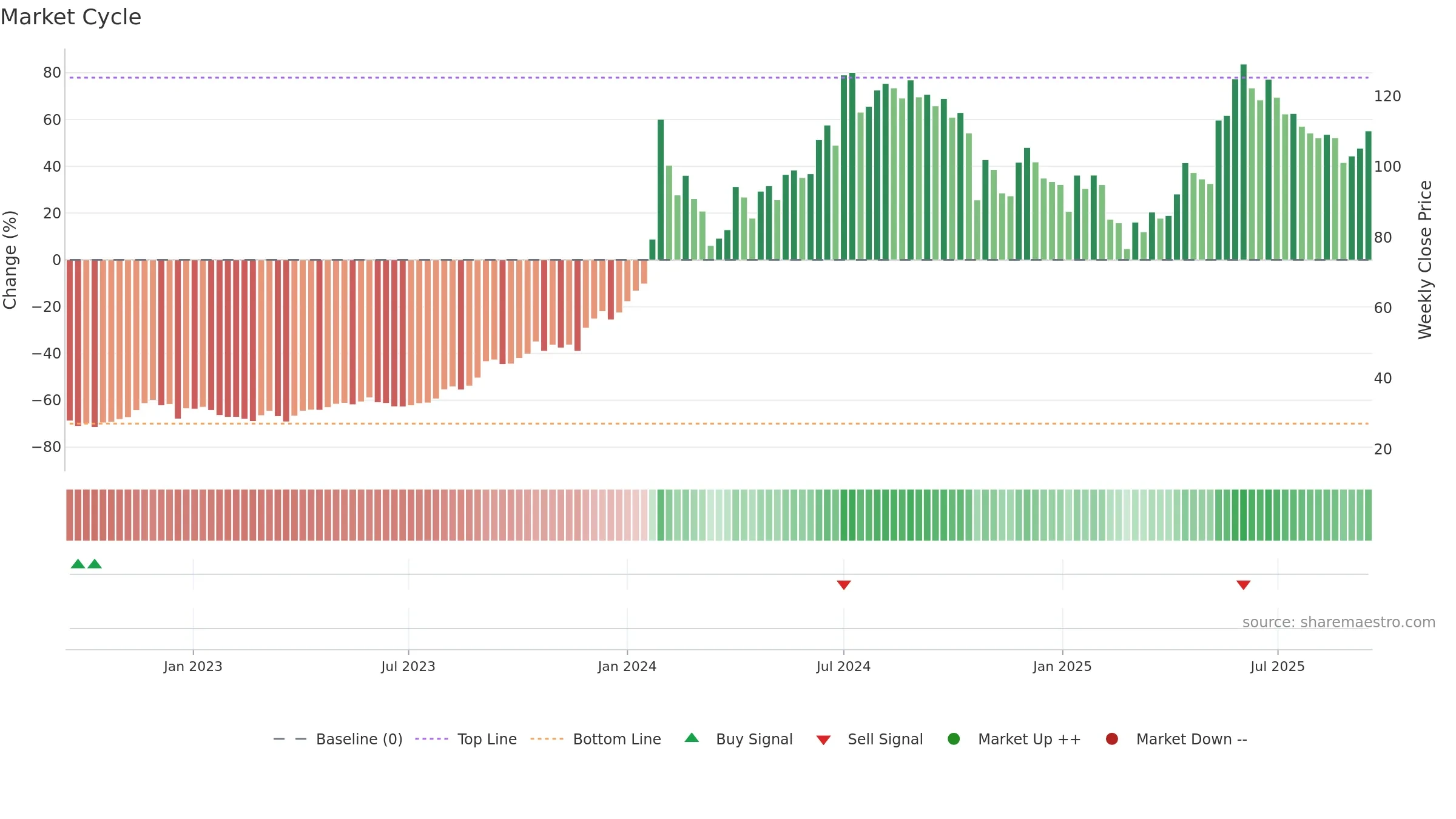This screenshot has width=1456, height=819.
Task: Click the Sell Signal legend label
Action: [885, 739]
